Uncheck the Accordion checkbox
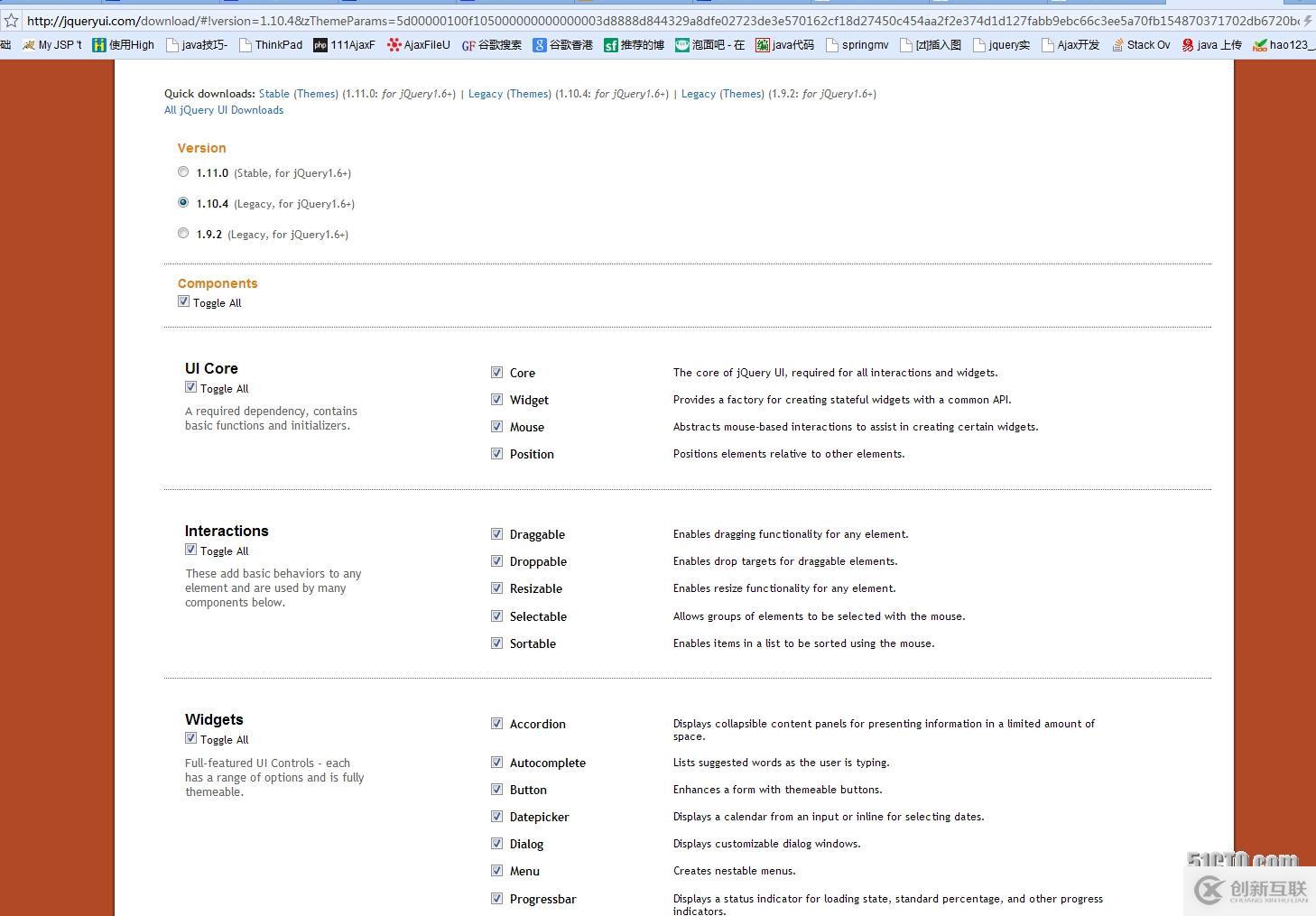Screen dimensions: 1316x916 [496, 723]
